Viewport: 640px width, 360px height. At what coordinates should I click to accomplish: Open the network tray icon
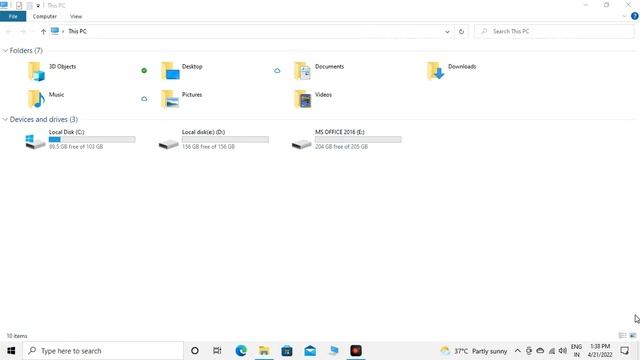(x=552, y=351)
